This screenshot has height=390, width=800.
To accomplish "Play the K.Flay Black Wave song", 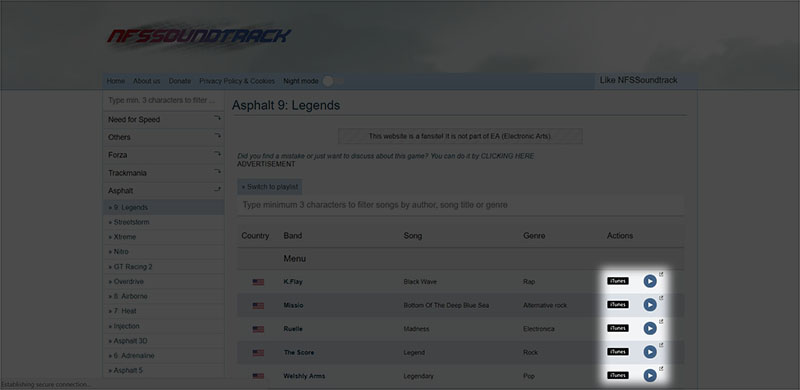I will pyautogui.click(x=649, y=281).
